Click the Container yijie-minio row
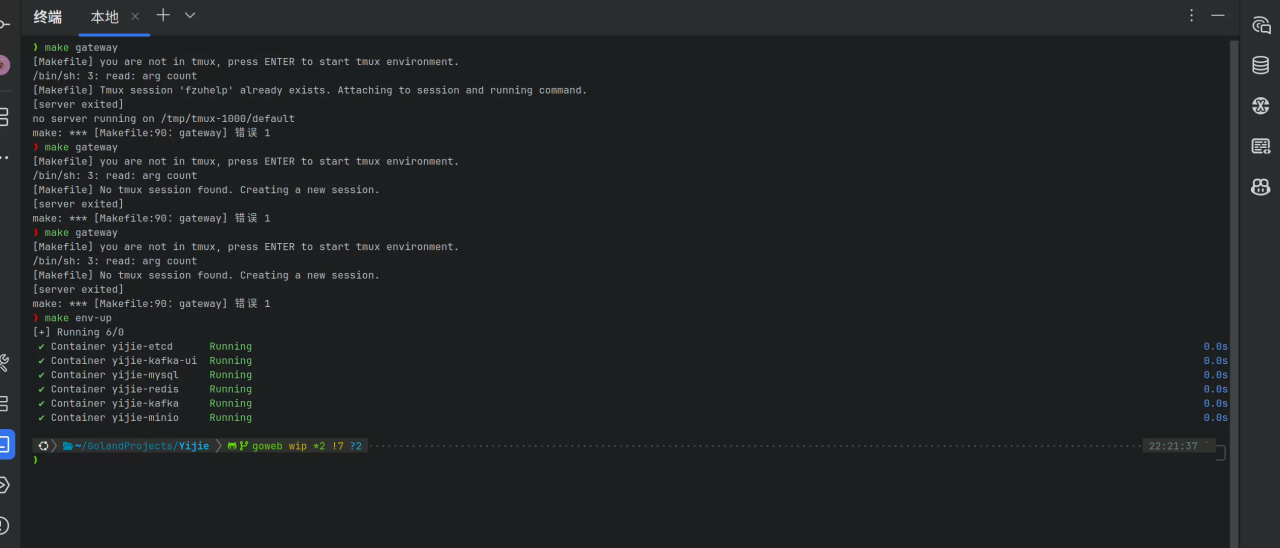 (x=145, y=418)
